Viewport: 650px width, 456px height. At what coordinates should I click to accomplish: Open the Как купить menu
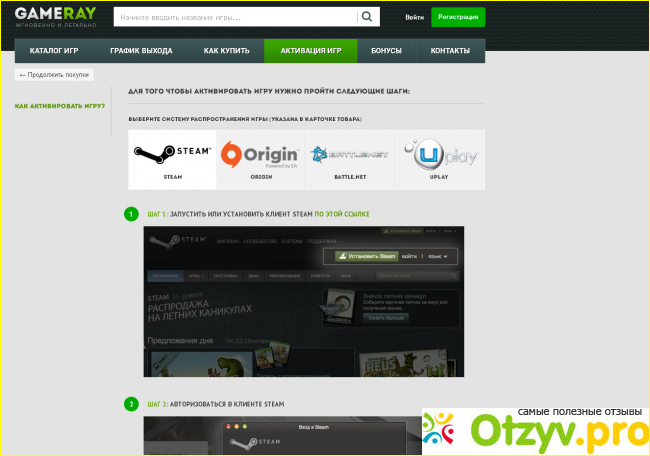pyautogui.click(x=226, y=51)
